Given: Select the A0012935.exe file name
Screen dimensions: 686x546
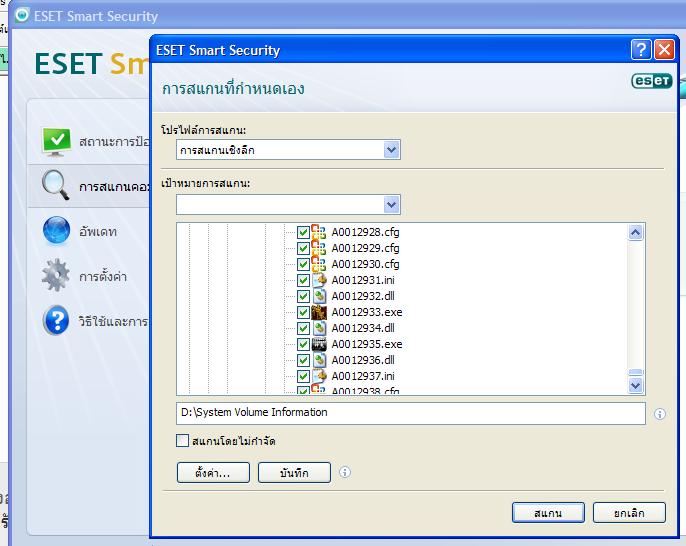Looking at the screenshot, I should (x=367, y=344).
